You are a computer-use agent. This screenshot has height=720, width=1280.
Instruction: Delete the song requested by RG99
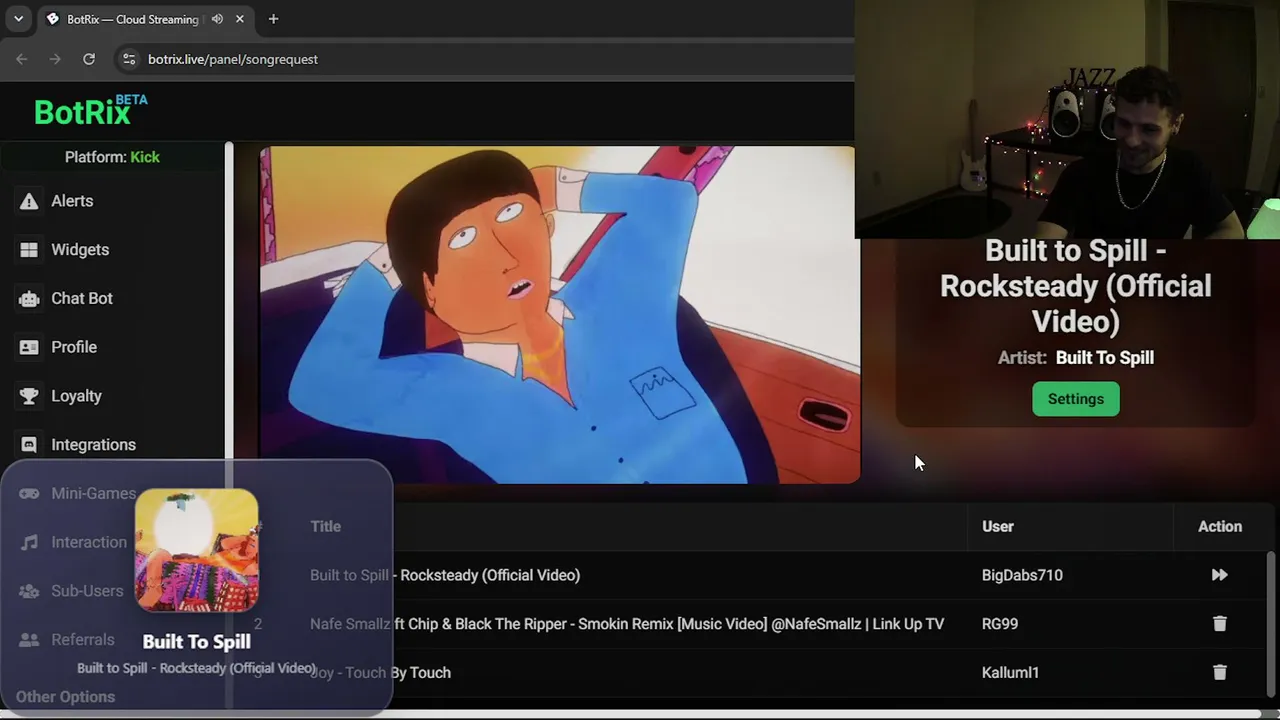pos(1220,624)
